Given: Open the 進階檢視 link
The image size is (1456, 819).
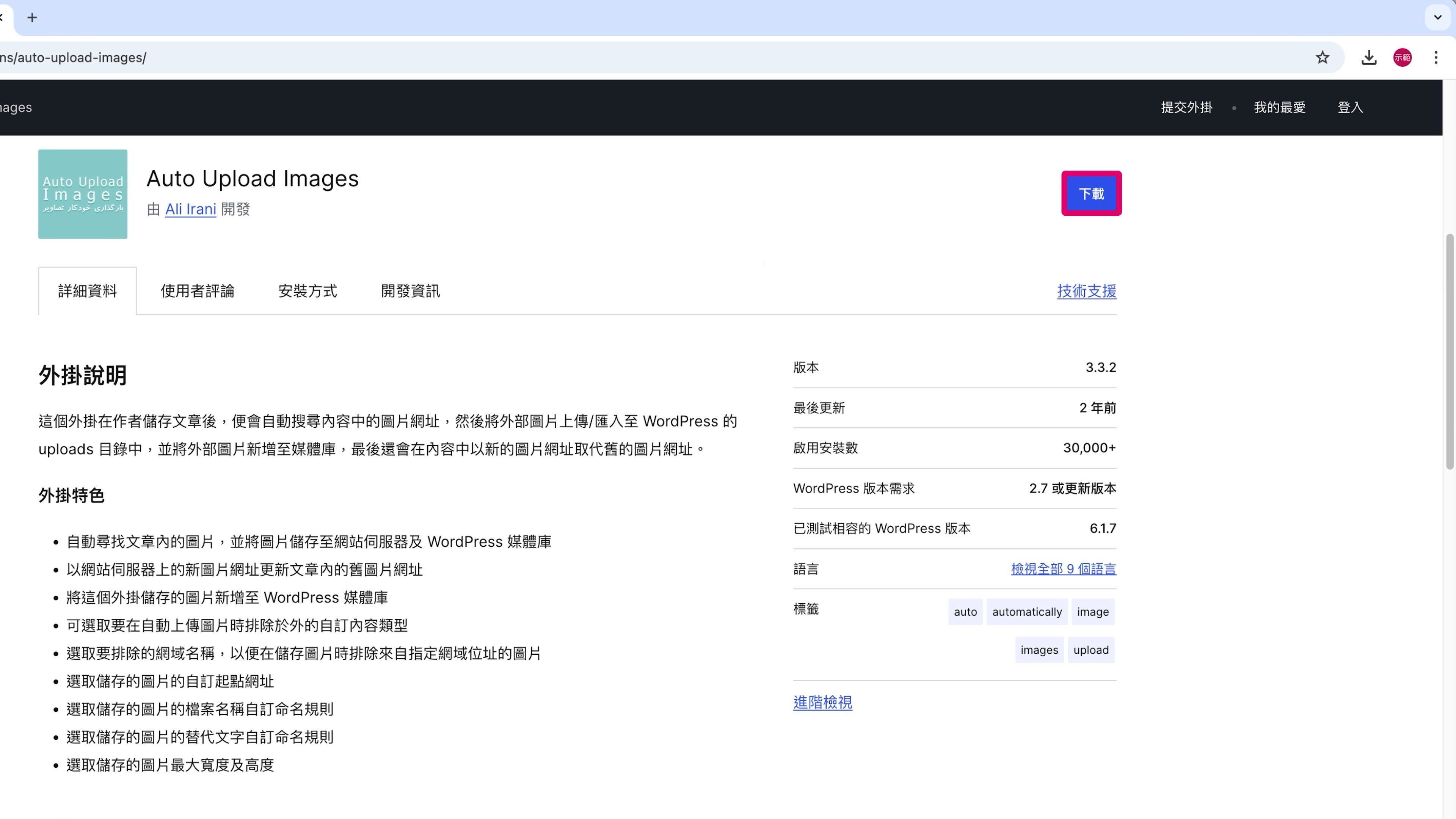Looking at the screenshot, I should tap(822, 703).
